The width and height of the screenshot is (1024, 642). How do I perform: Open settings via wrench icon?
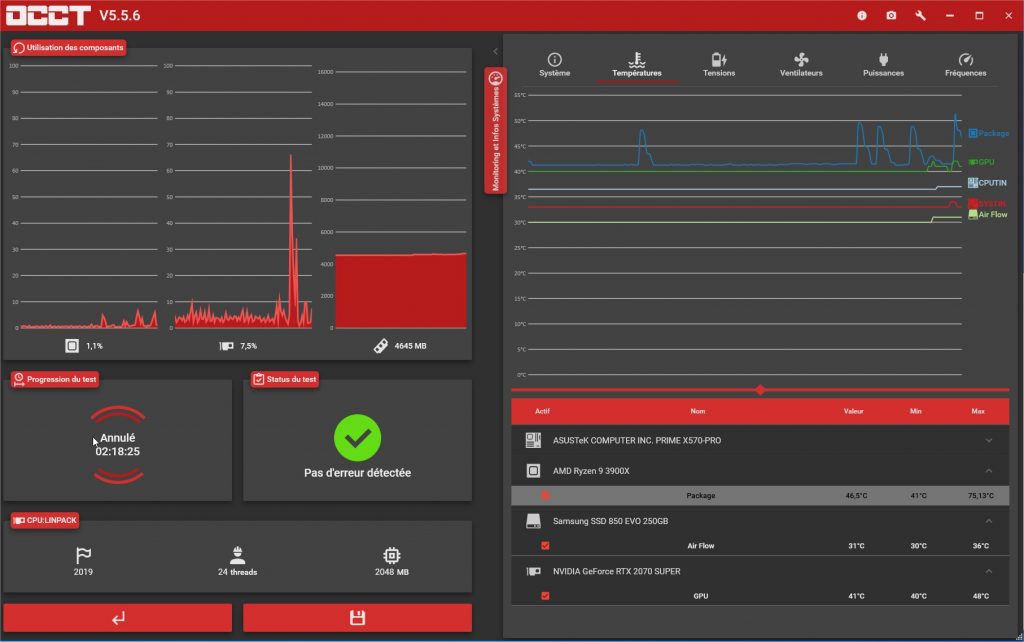click(x=920, y=15)
